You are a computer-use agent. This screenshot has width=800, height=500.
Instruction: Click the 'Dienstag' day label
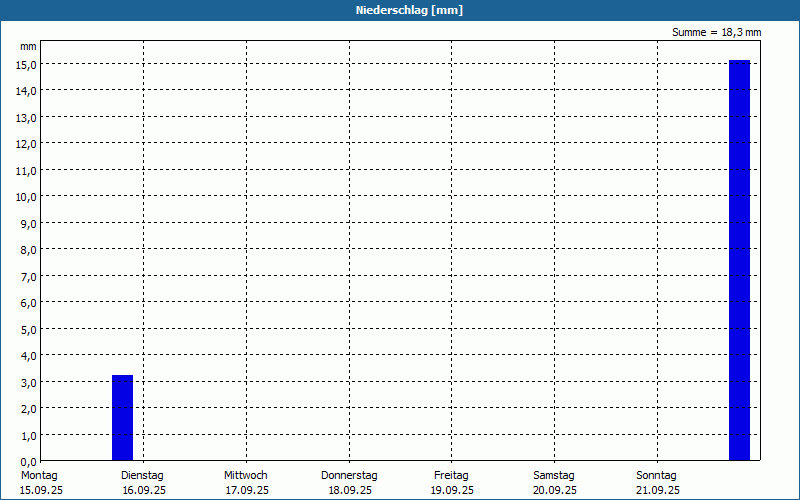click(x=142, y=475)
